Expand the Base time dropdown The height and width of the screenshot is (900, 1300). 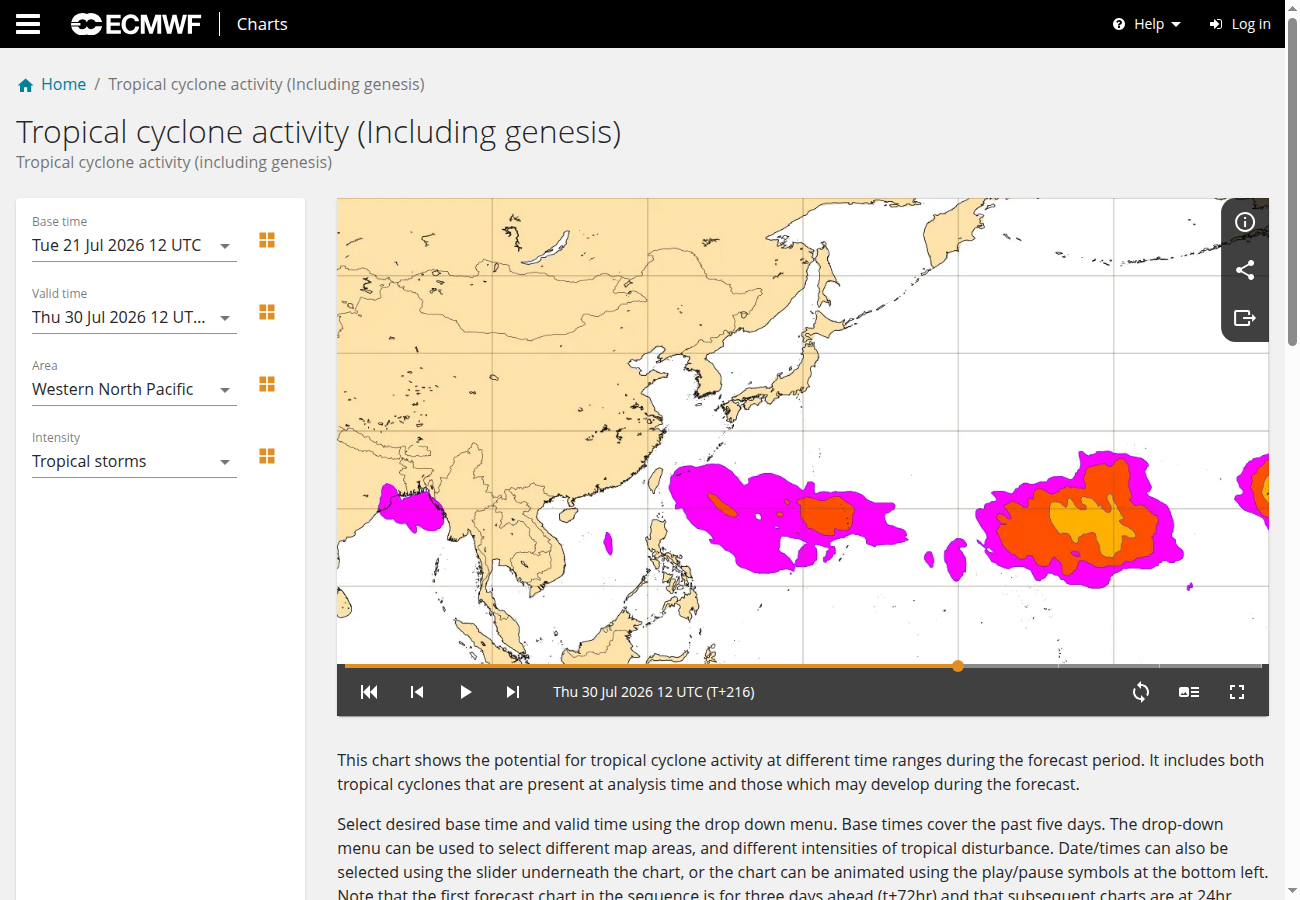(134, 245)
